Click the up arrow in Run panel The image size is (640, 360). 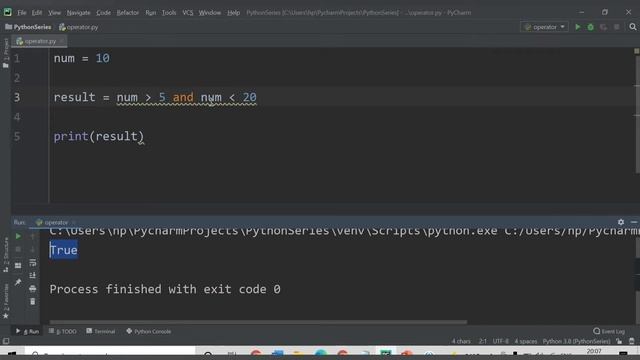(33, 236)
